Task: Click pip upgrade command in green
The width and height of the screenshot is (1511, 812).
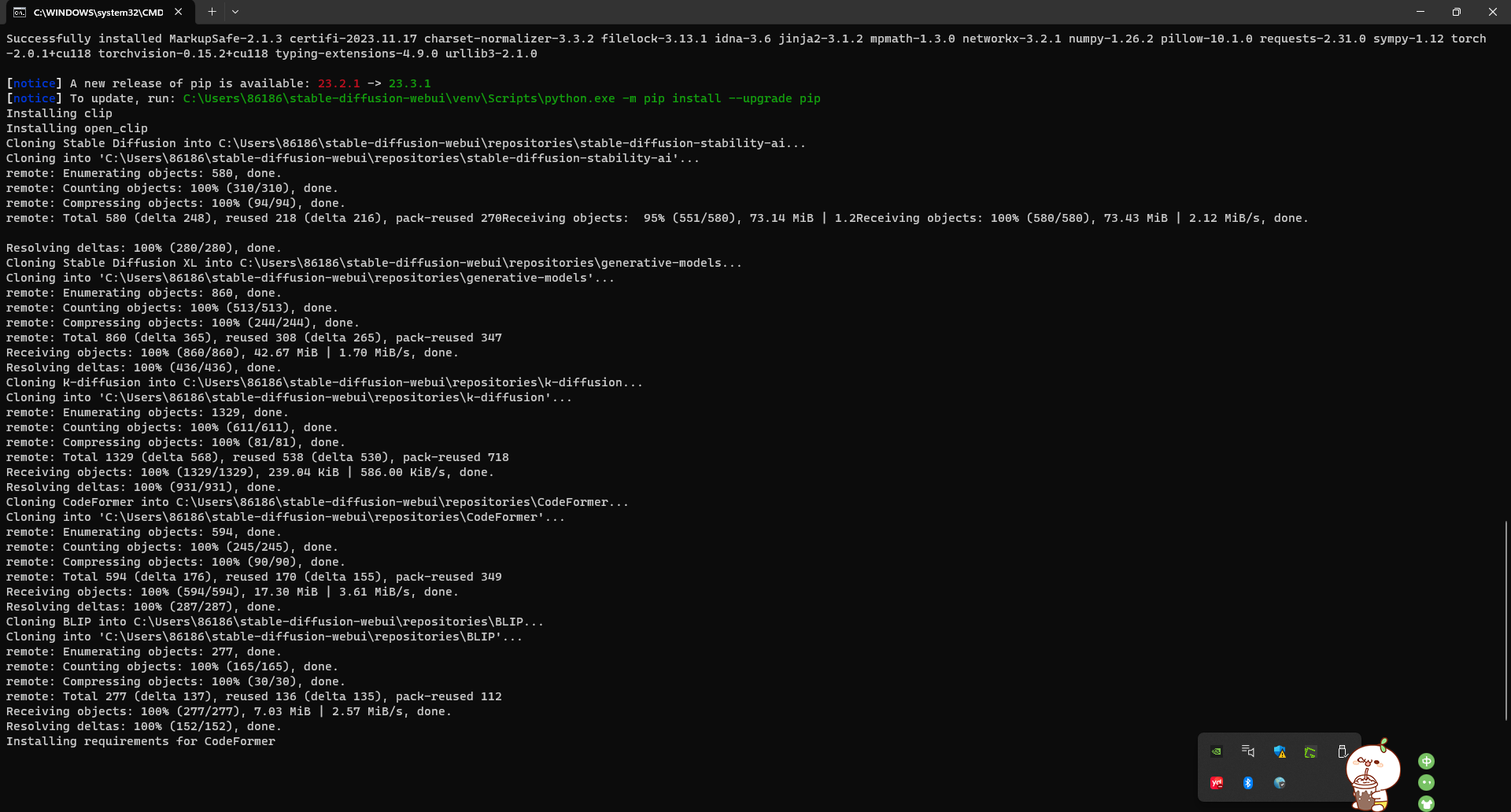Action: (502, 98)
